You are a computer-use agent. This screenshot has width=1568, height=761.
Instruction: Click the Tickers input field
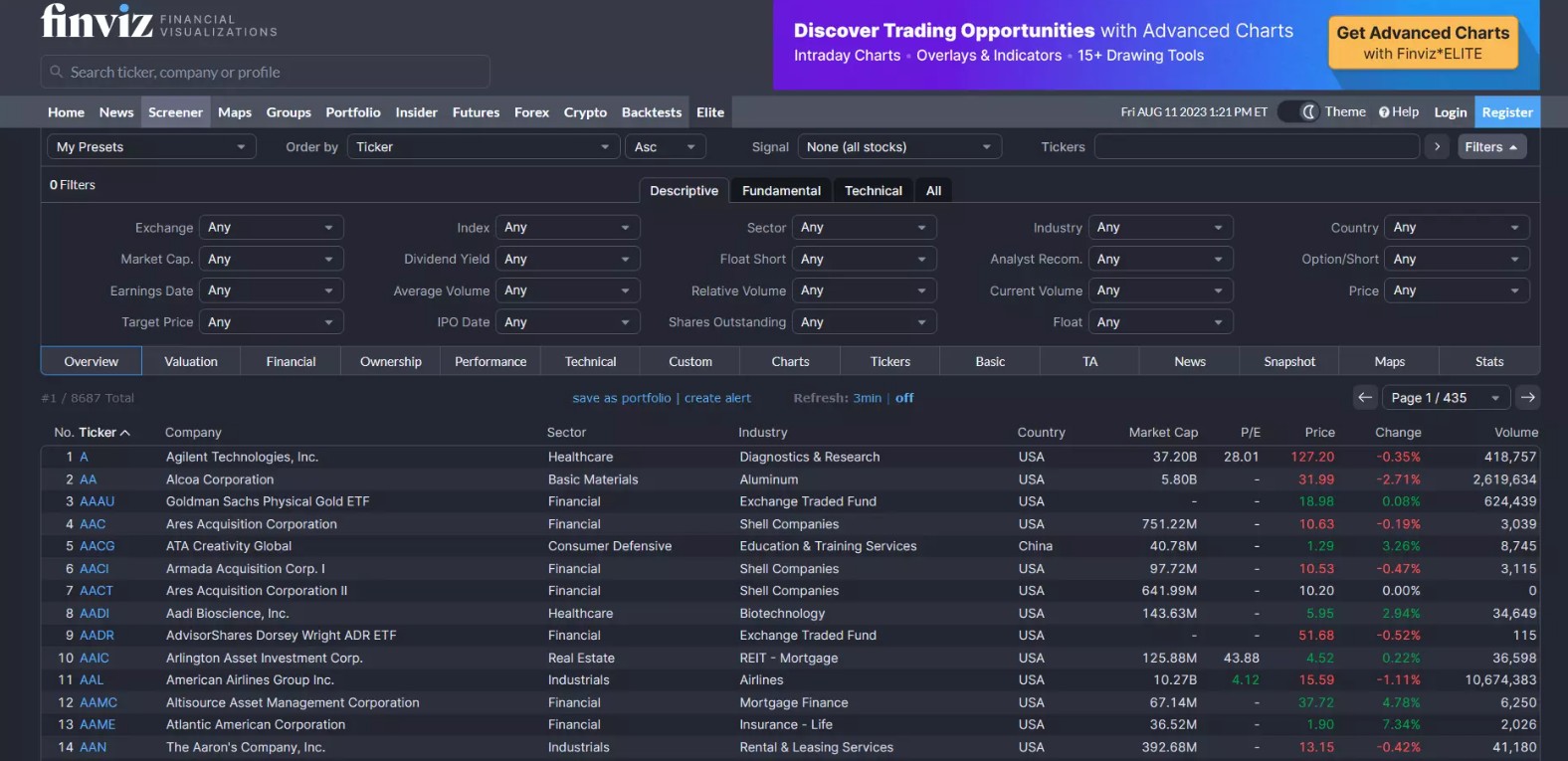[1257, 147]
